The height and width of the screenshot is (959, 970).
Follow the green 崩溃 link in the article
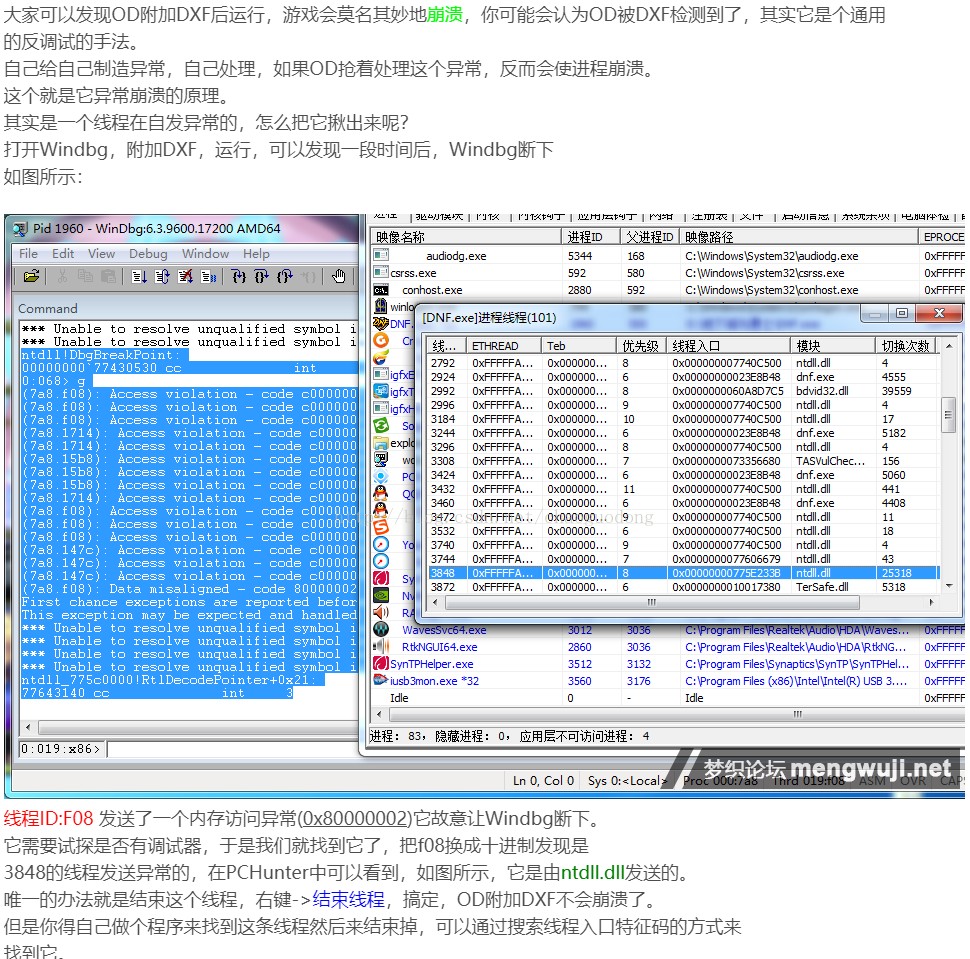pos(445,14)
